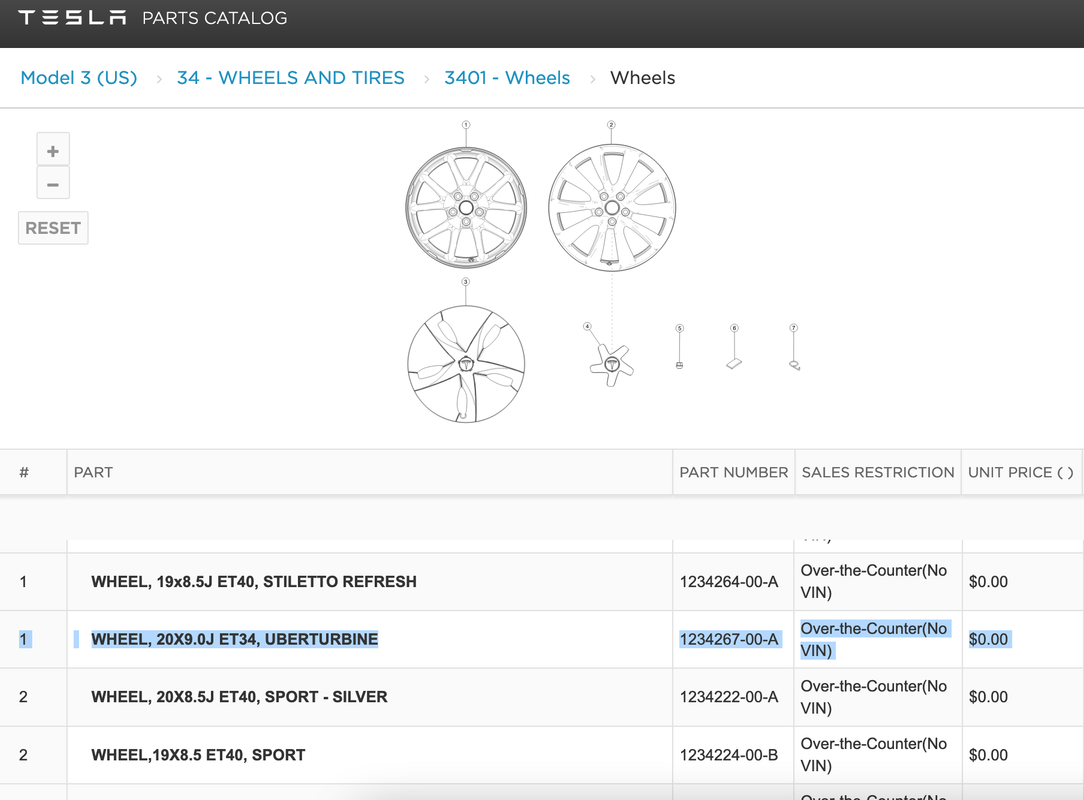Click the PART NUMBER column header
1084x800 pixels.
click(733, 472)
